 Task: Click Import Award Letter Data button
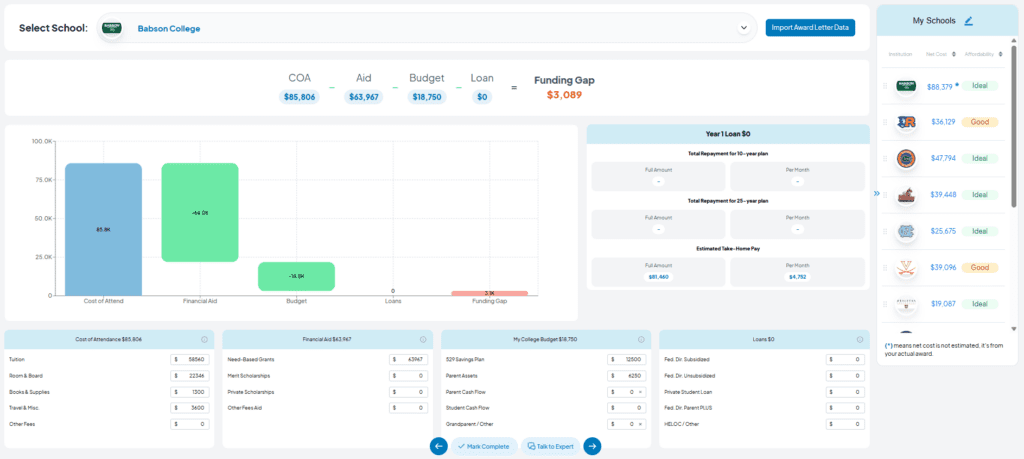click(x=810, y=28)
